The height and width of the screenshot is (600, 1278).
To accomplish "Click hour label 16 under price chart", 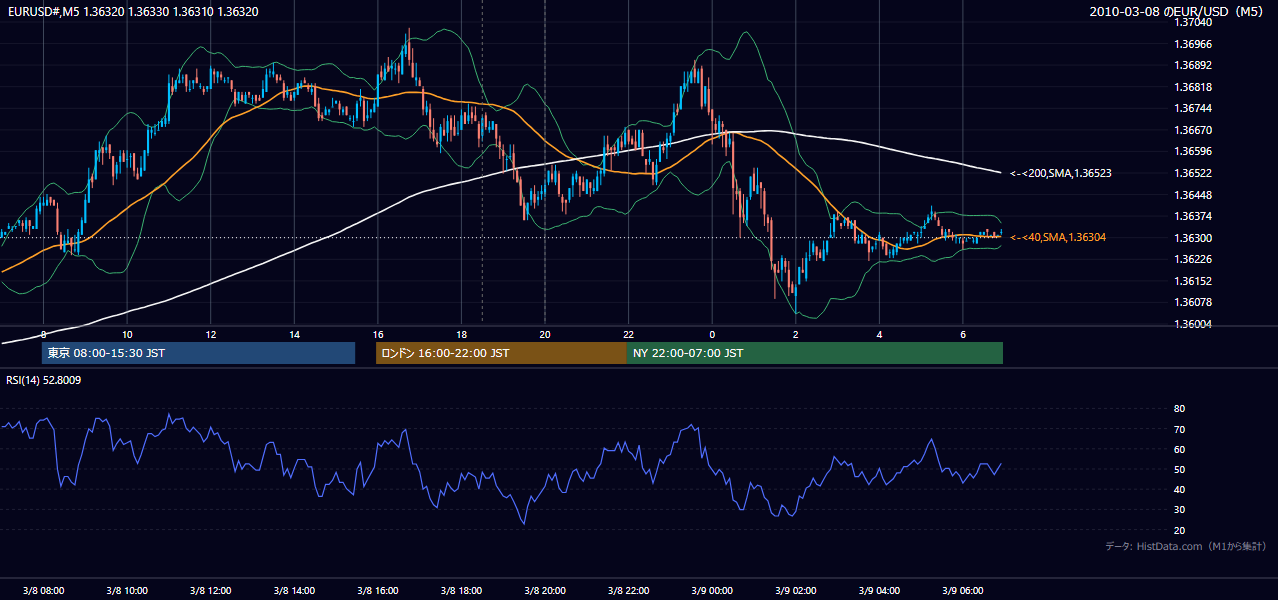I will pos(378,334).
